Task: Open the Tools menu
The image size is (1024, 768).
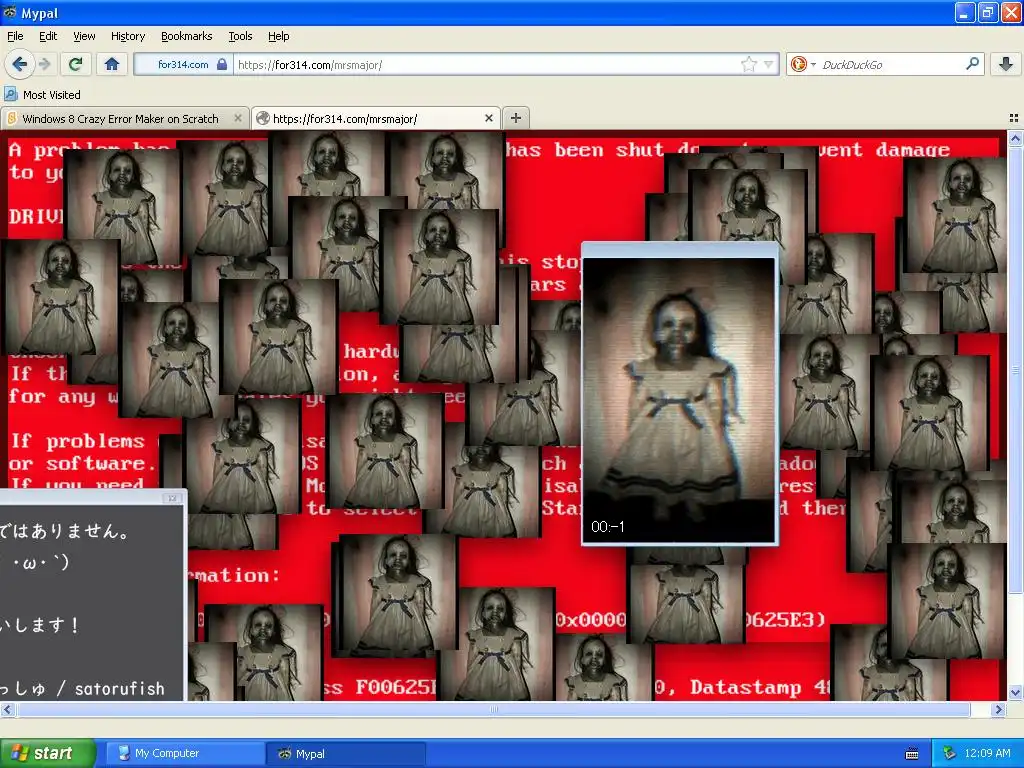Action: (240, 36)
